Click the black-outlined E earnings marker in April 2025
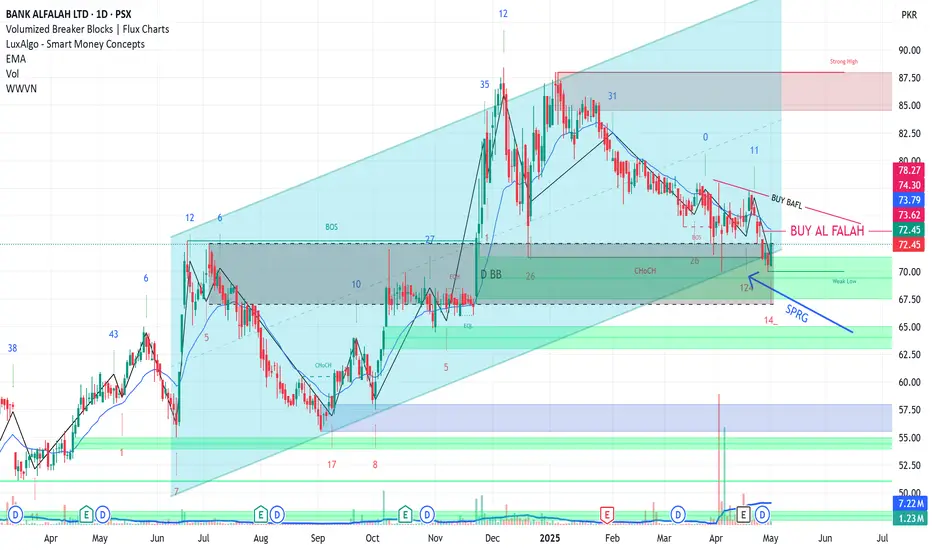The height and width of the screenshot is (550, 932). (x=743, y=514)
